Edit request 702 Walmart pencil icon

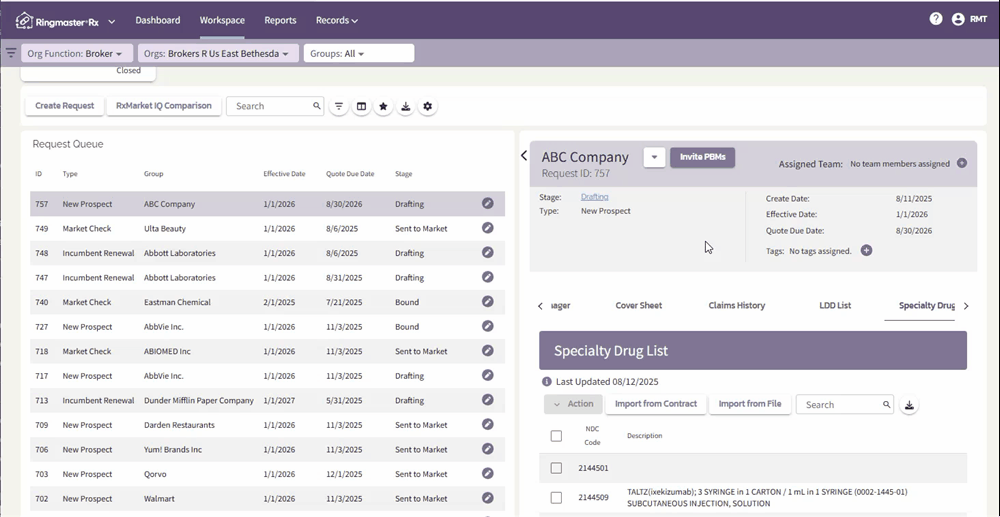(487, 498)
